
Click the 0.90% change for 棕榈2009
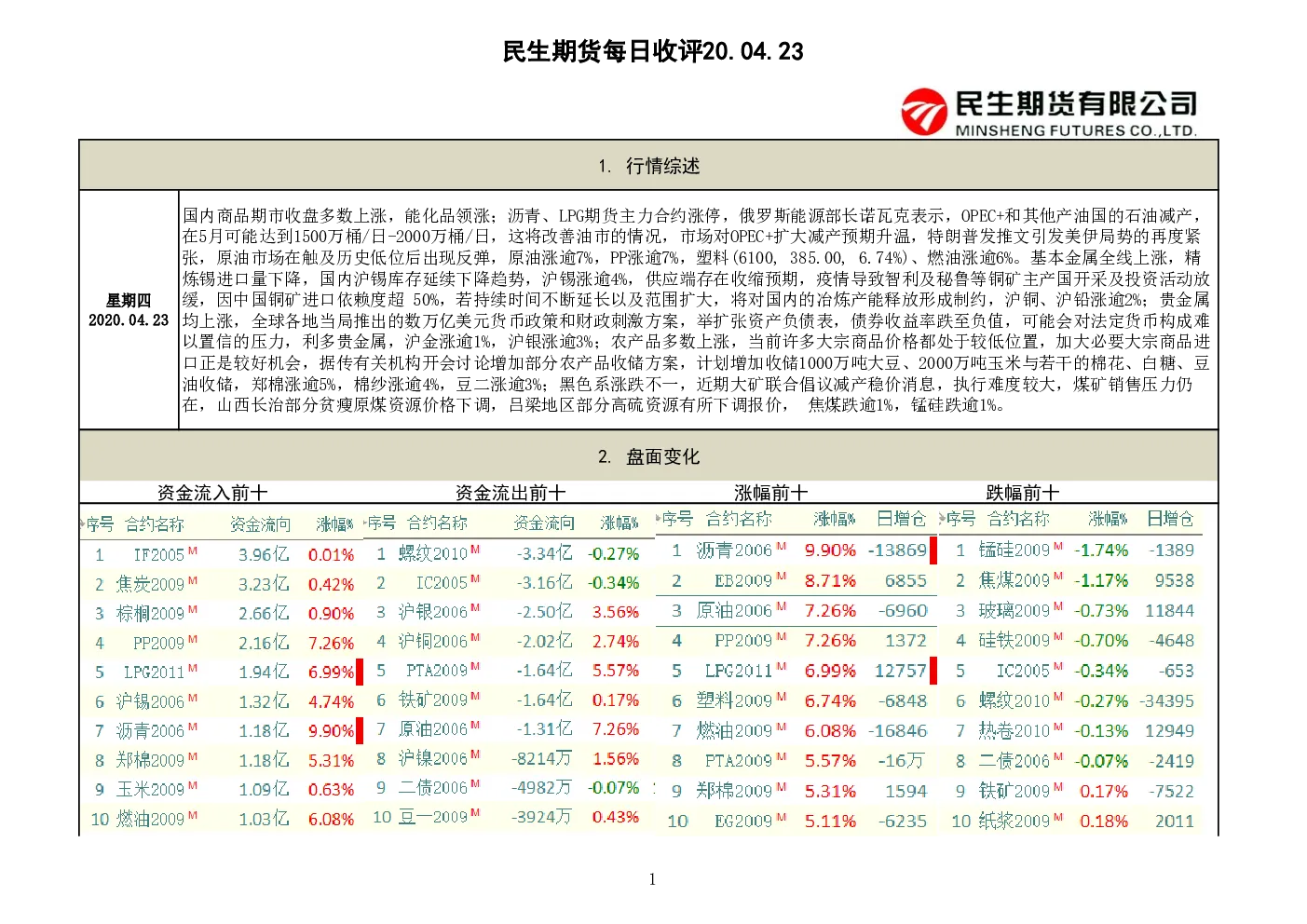[x=331, y=614]
